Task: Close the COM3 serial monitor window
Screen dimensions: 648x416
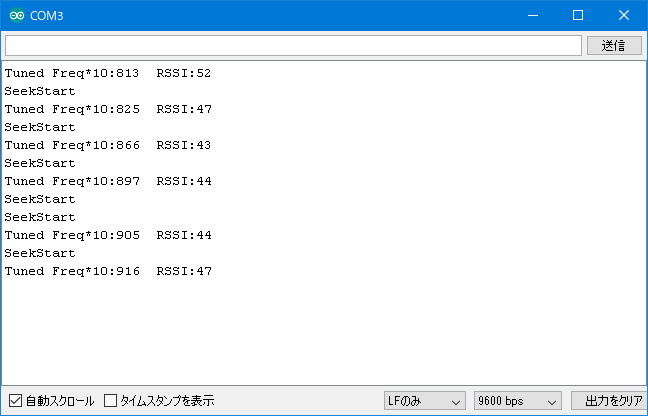Action: [624, 16]
